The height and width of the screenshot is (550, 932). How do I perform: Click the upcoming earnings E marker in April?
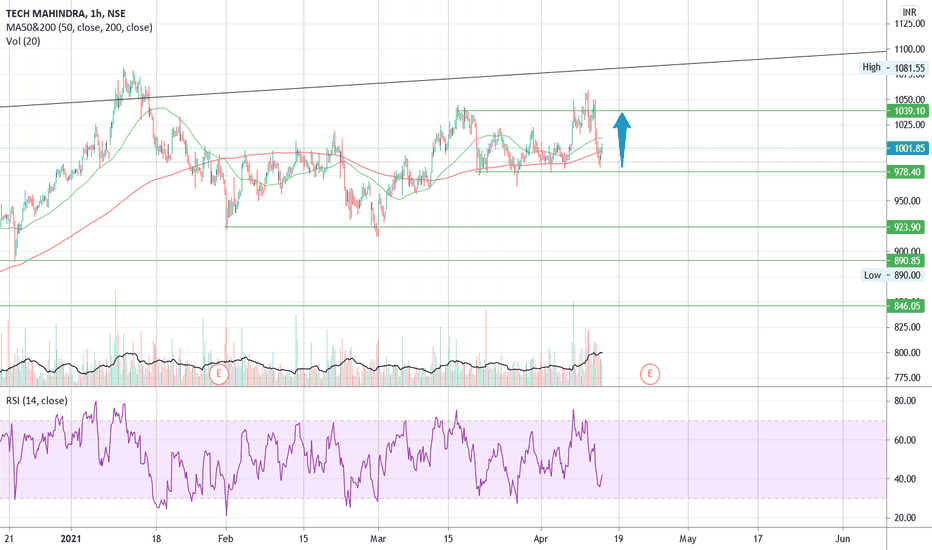point(650,374)
